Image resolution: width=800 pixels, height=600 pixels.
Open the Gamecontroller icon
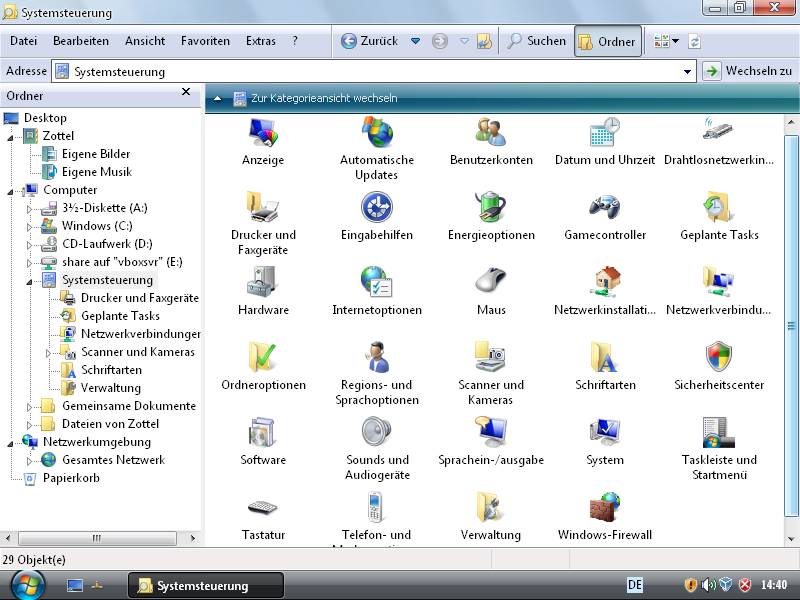point(604,207)
